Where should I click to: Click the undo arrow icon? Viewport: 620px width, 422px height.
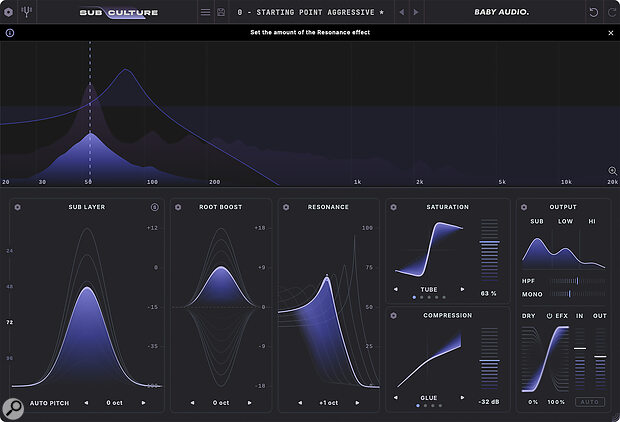(x=593, y=12)
